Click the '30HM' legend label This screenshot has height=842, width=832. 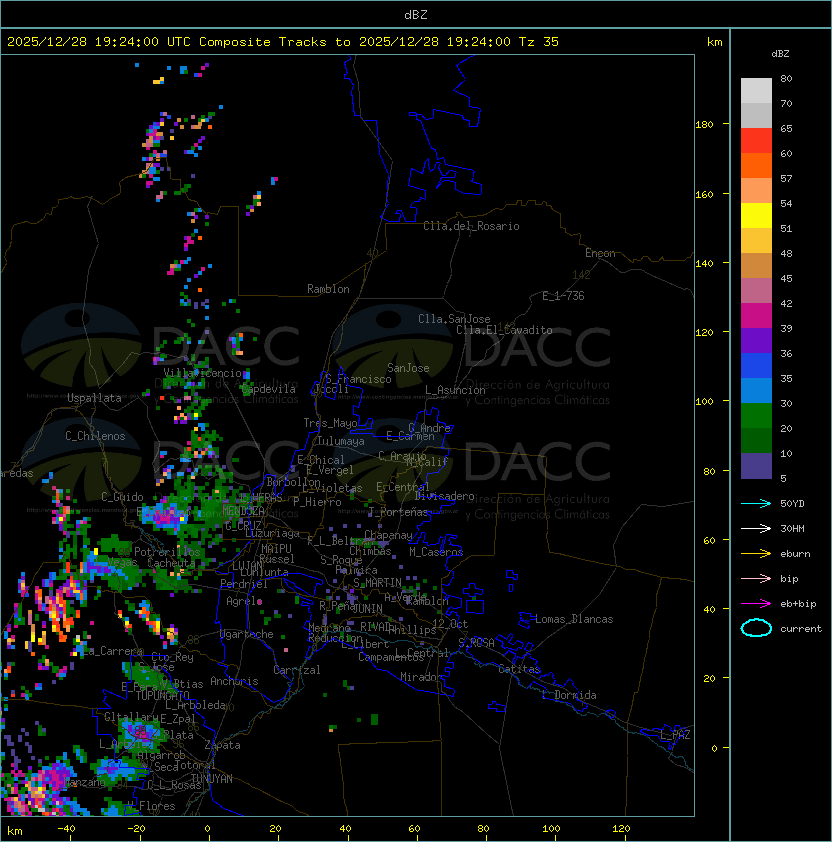pos(792,529)
